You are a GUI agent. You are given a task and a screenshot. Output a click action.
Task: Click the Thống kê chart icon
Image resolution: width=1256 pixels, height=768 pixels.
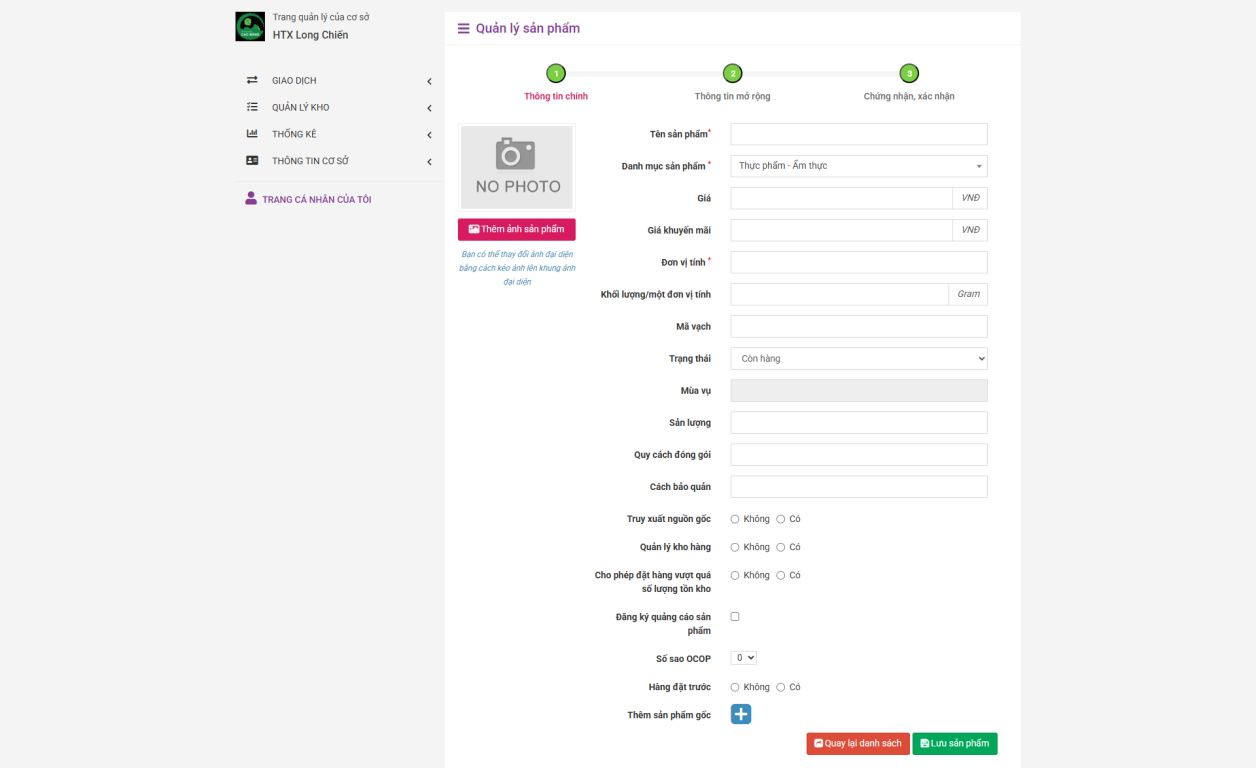click(x=252, y=134)
